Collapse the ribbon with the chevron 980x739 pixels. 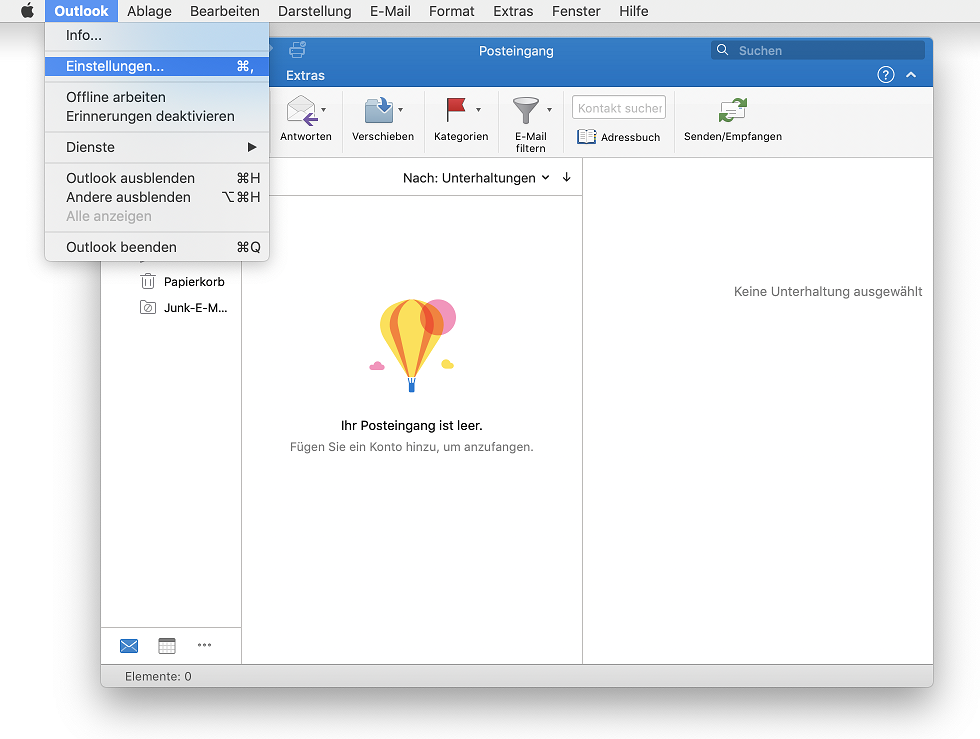coord(911,75)
